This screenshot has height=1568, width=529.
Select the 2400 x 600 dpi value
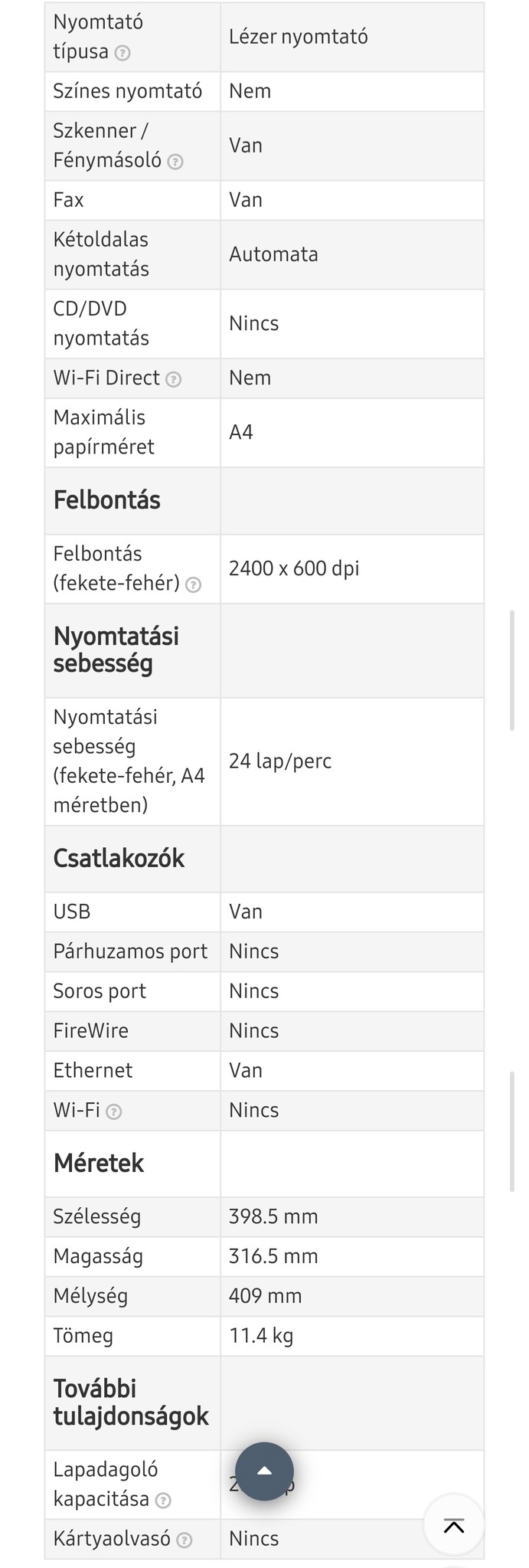[294, 568]
